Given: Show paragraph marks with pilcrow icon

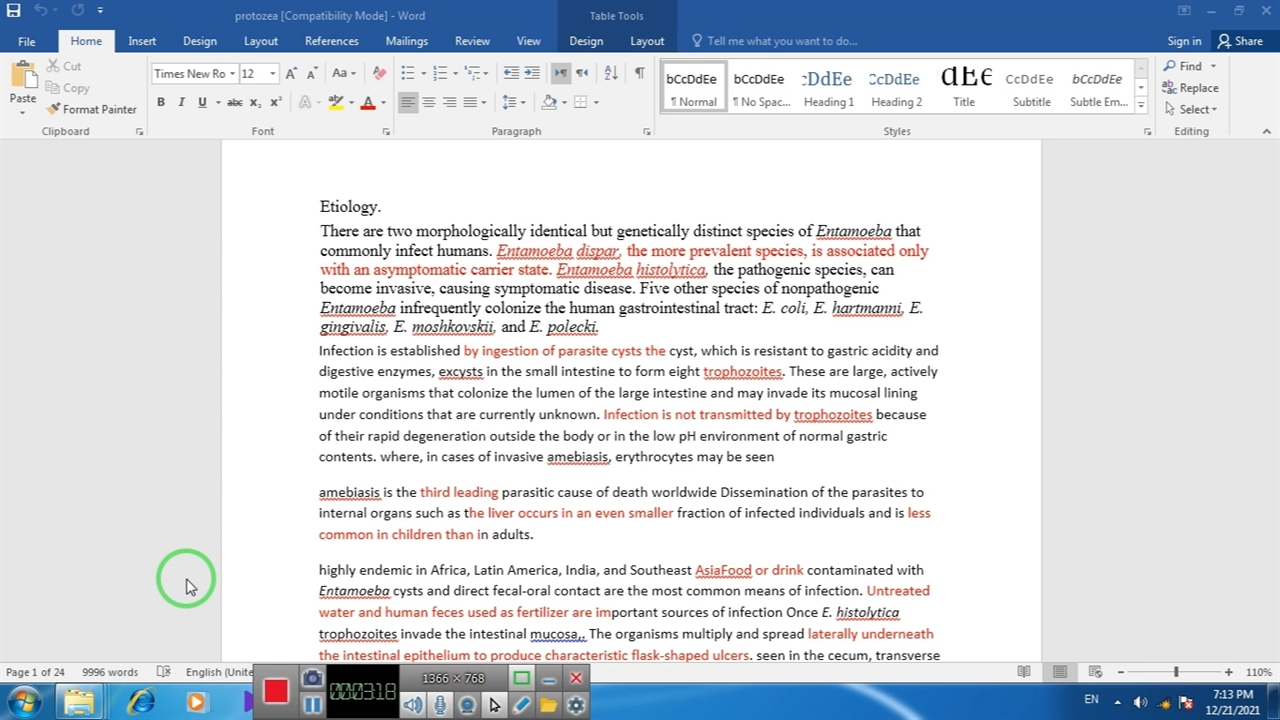Looking at the screenshot, I should click(x=639, y=73).
